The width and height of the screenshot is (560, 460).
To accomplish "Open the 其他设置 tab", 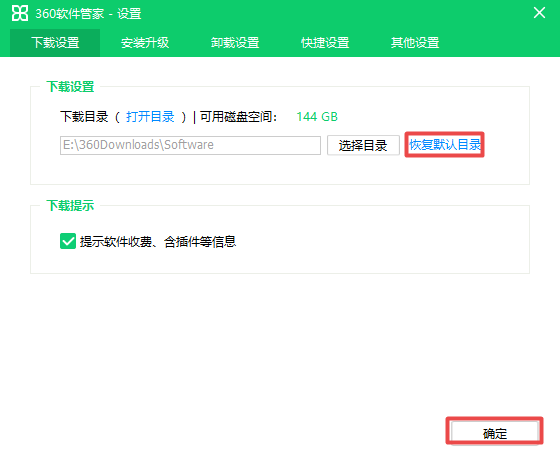I will click(x=415, y=42).
